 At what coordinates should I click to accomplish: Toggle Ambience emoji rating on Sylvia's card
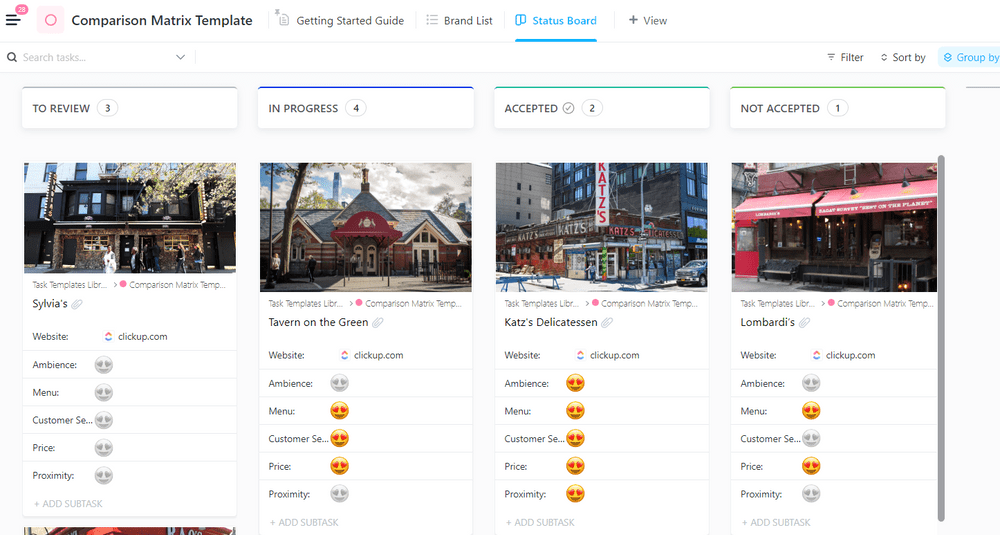click(103, 365)
